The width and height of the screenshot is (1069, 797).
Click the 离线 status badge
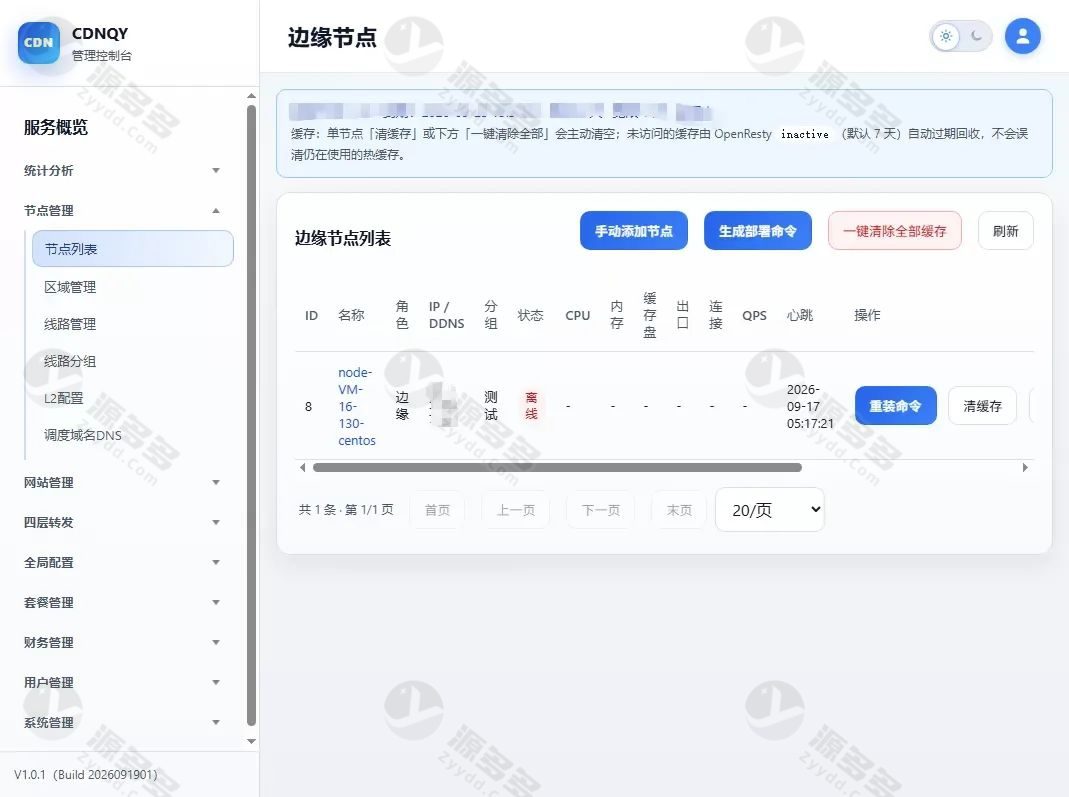click(x=531, y=406)
